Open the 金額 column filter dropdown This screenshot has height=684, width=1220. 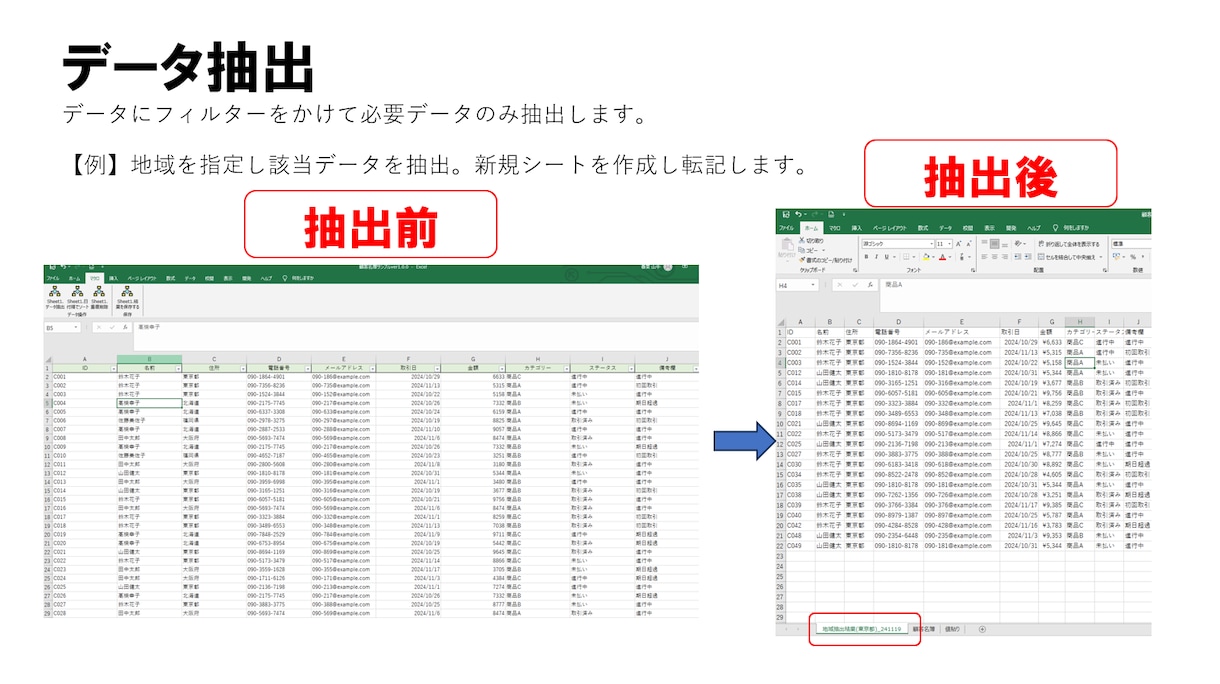pos(502,368)
